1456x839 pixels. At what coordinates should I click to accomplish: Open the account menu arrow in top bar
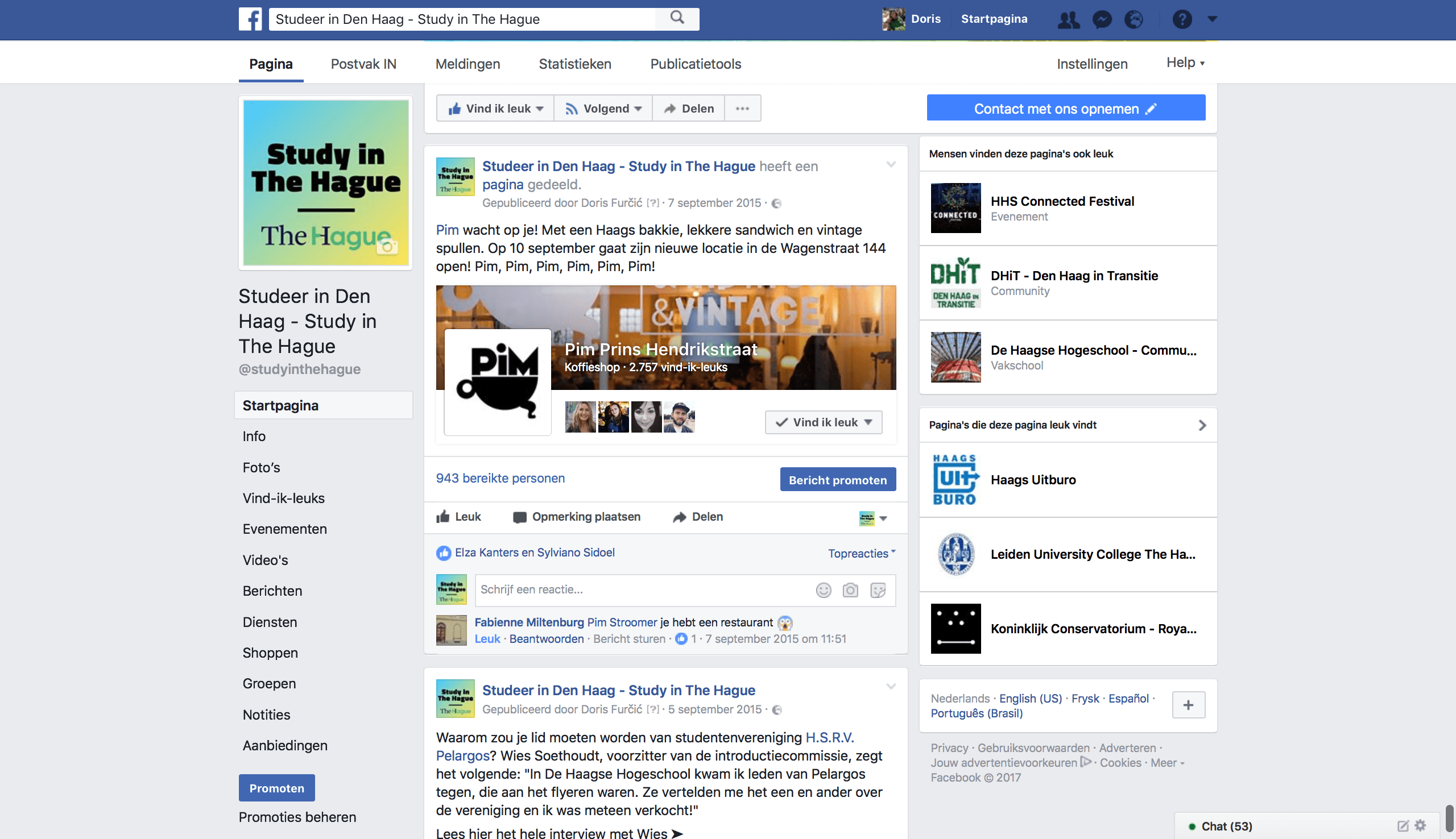click(1212, 19)
